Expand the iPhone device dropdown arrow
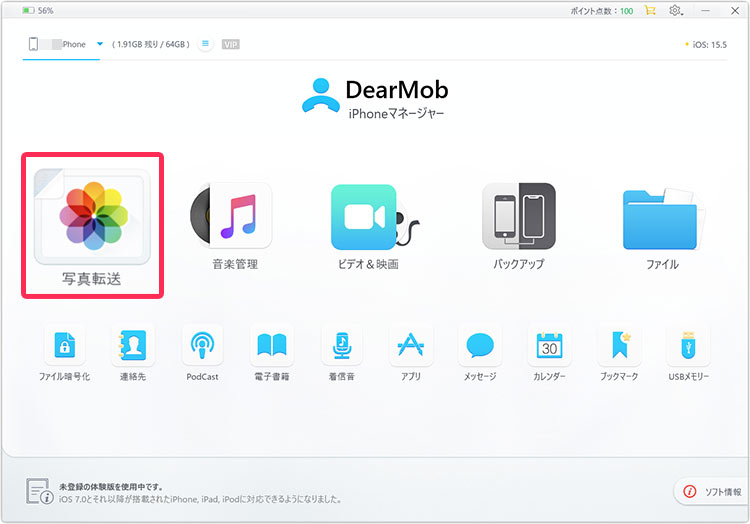Screen dimensions: 750x524 coord(100,44)
